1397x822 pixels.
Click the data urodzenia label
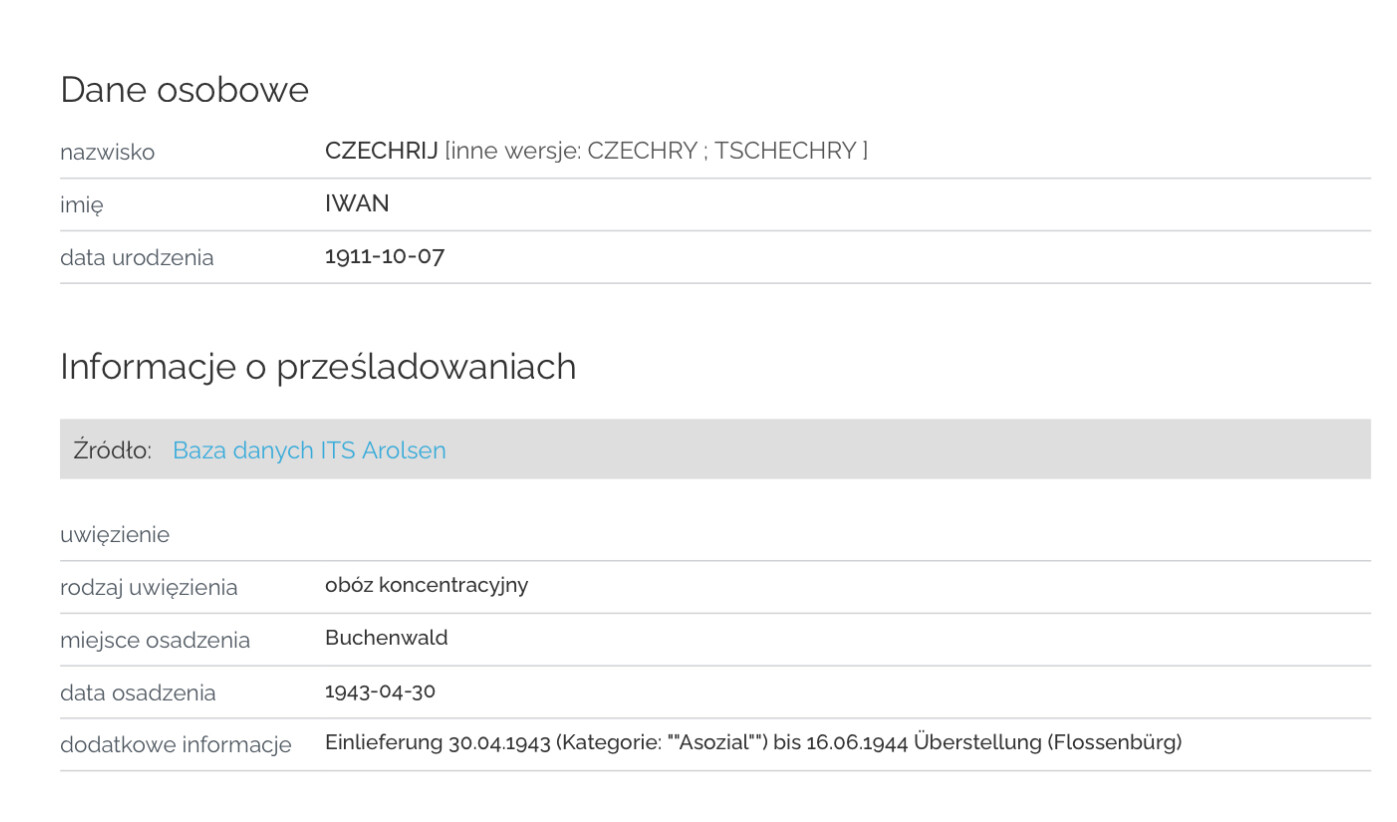click(x=137, y=257)
